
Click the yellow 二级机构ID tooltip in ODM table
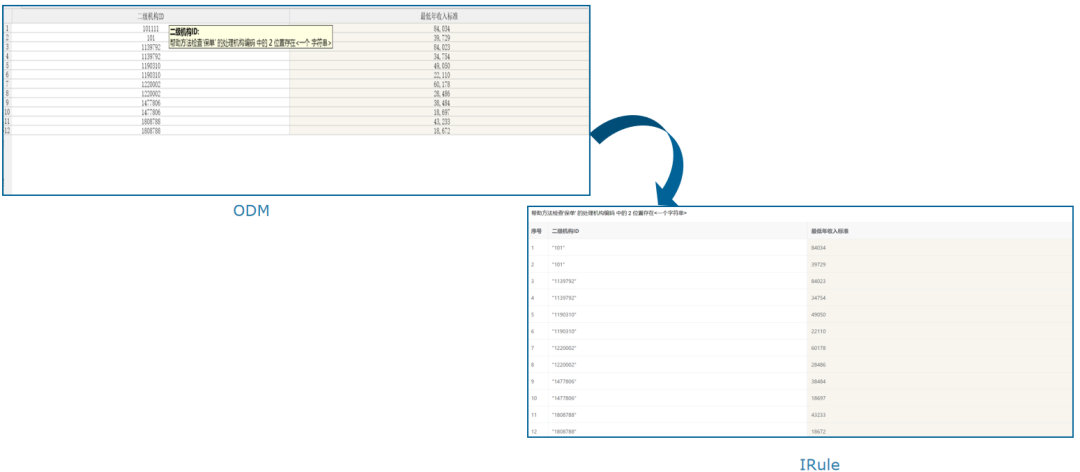[x=250, y=37]
